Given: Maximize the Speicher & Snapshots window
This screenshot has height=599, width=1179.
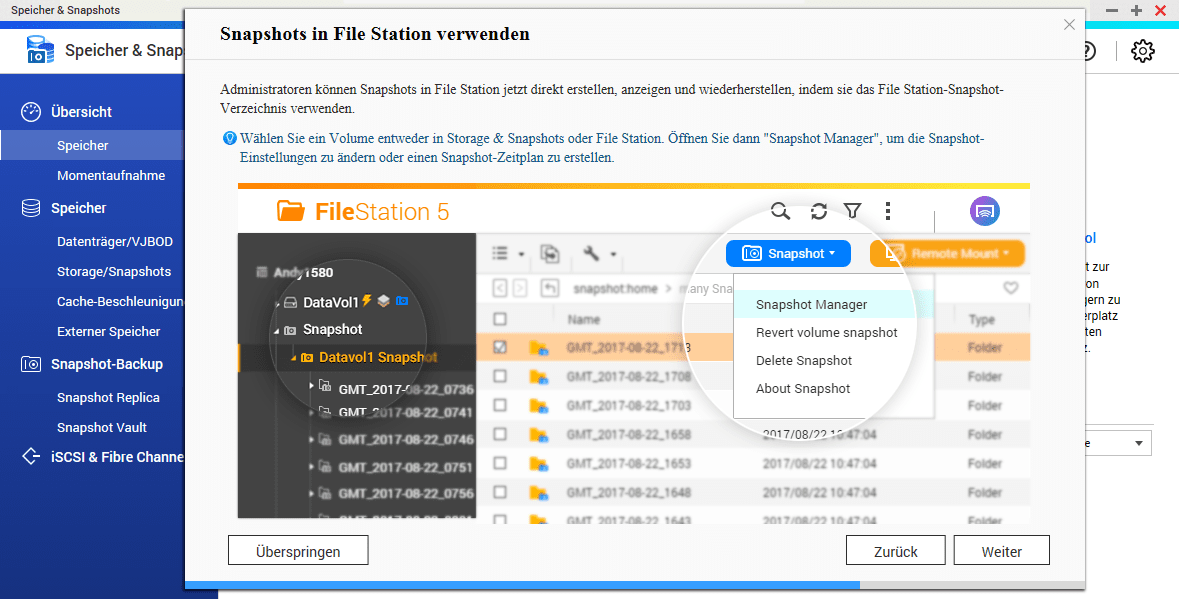Looking at the screenshot, I should (1136, 11).
